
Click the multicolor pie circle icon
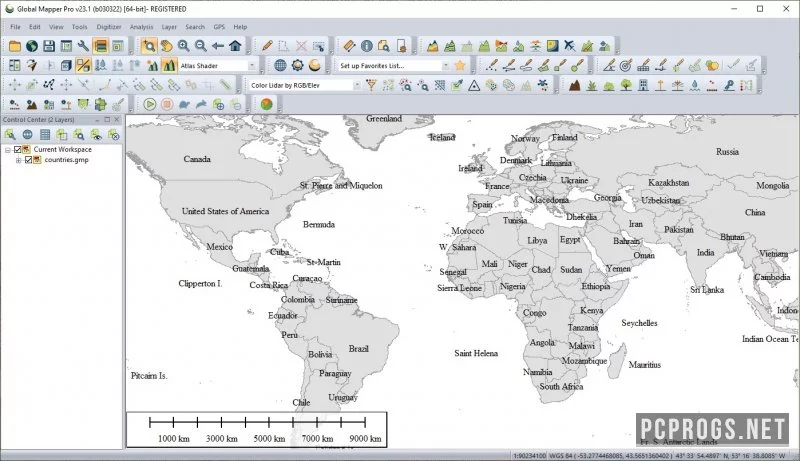click(x=266, y=105)
